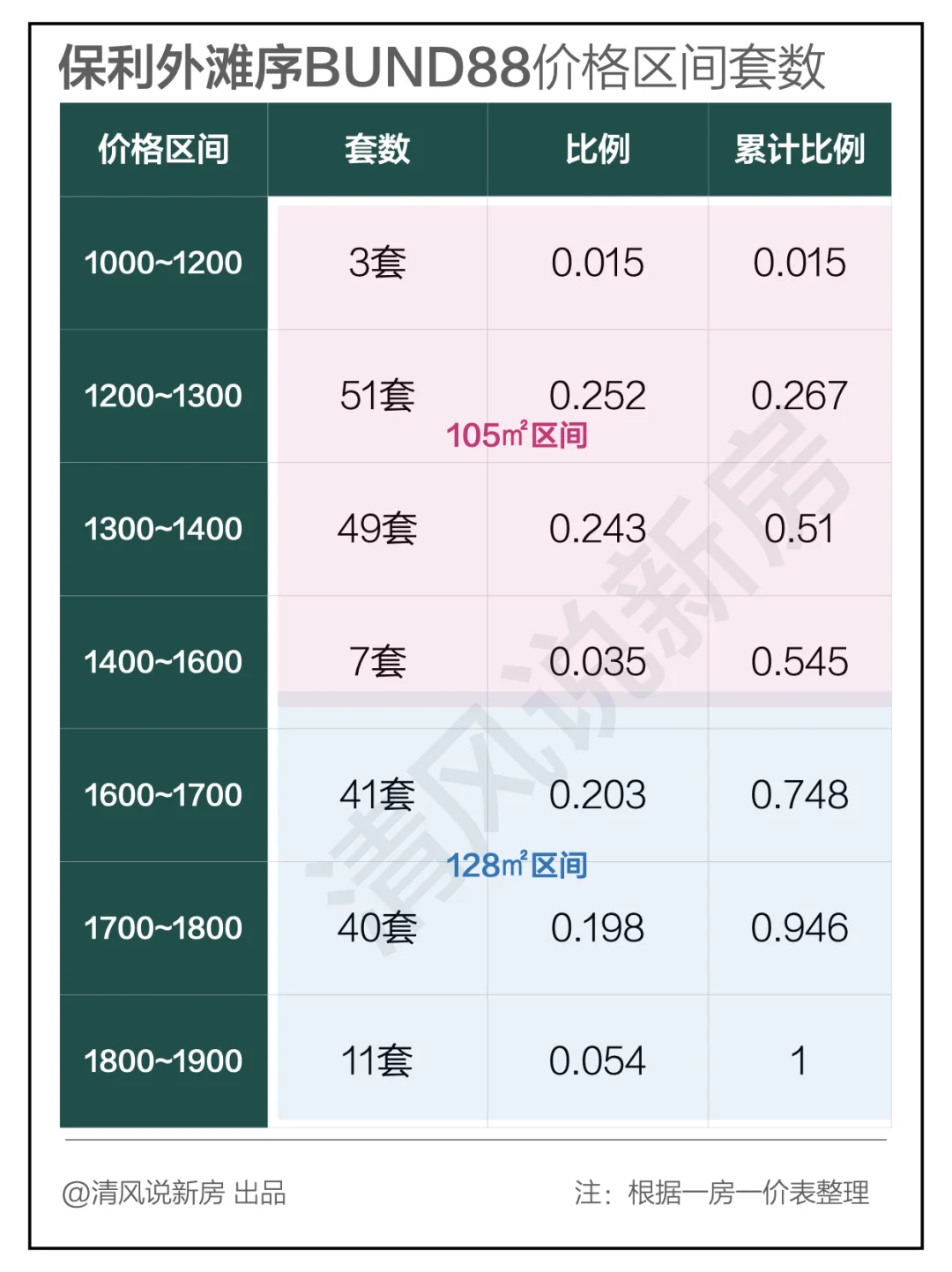Click the 比例 column header
The height and width of the screenshot is (1272, 952).
598,149
